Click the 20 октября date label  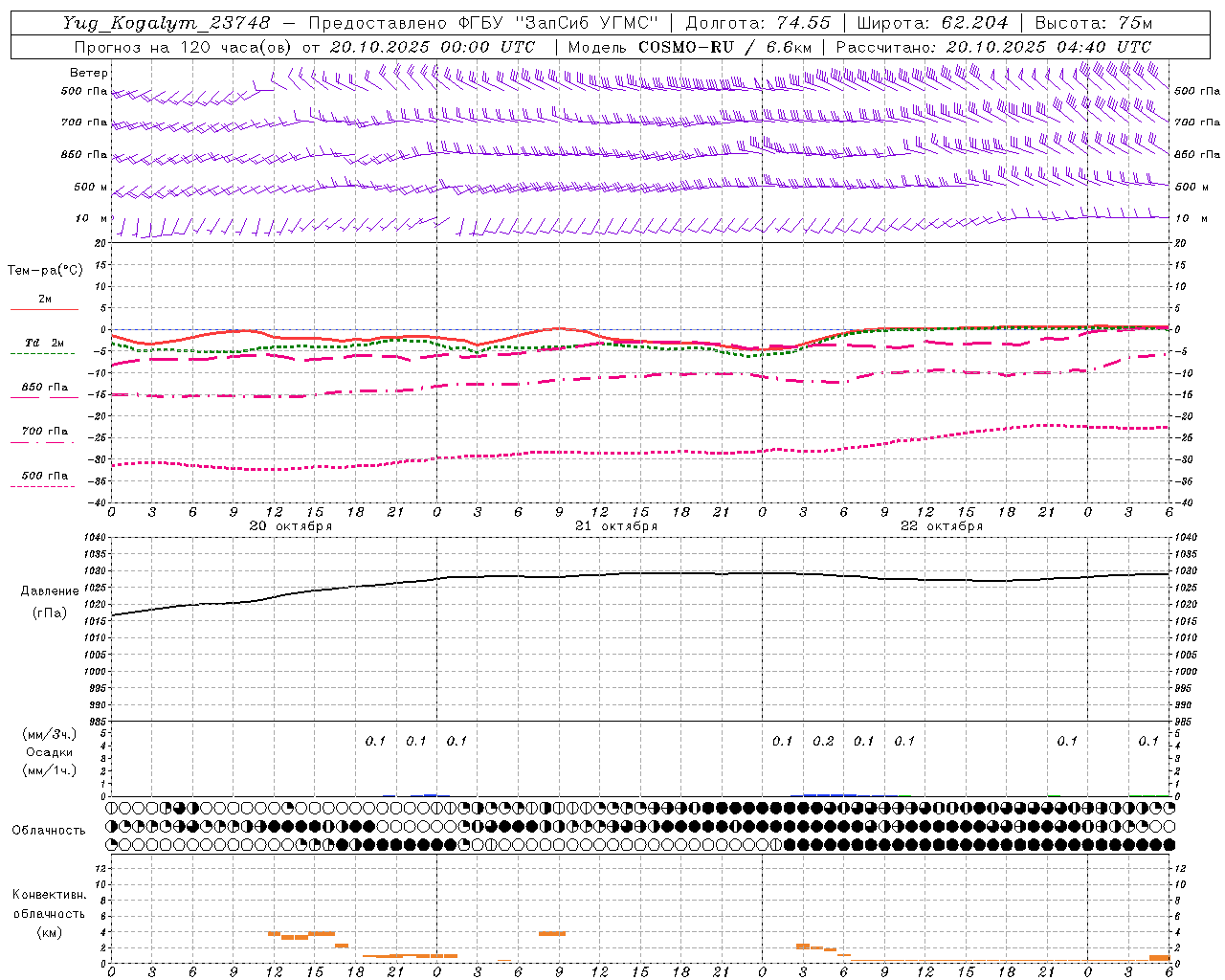291,526
